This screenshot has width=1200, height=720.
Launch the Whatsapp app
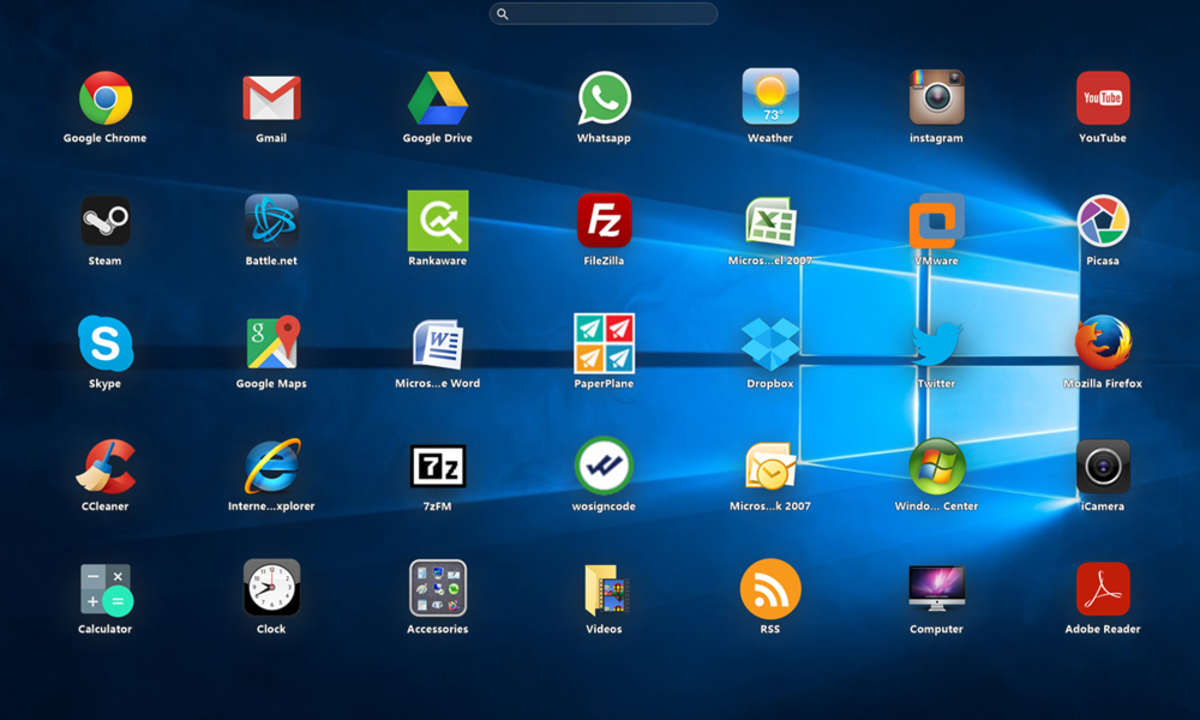[604, 98]
